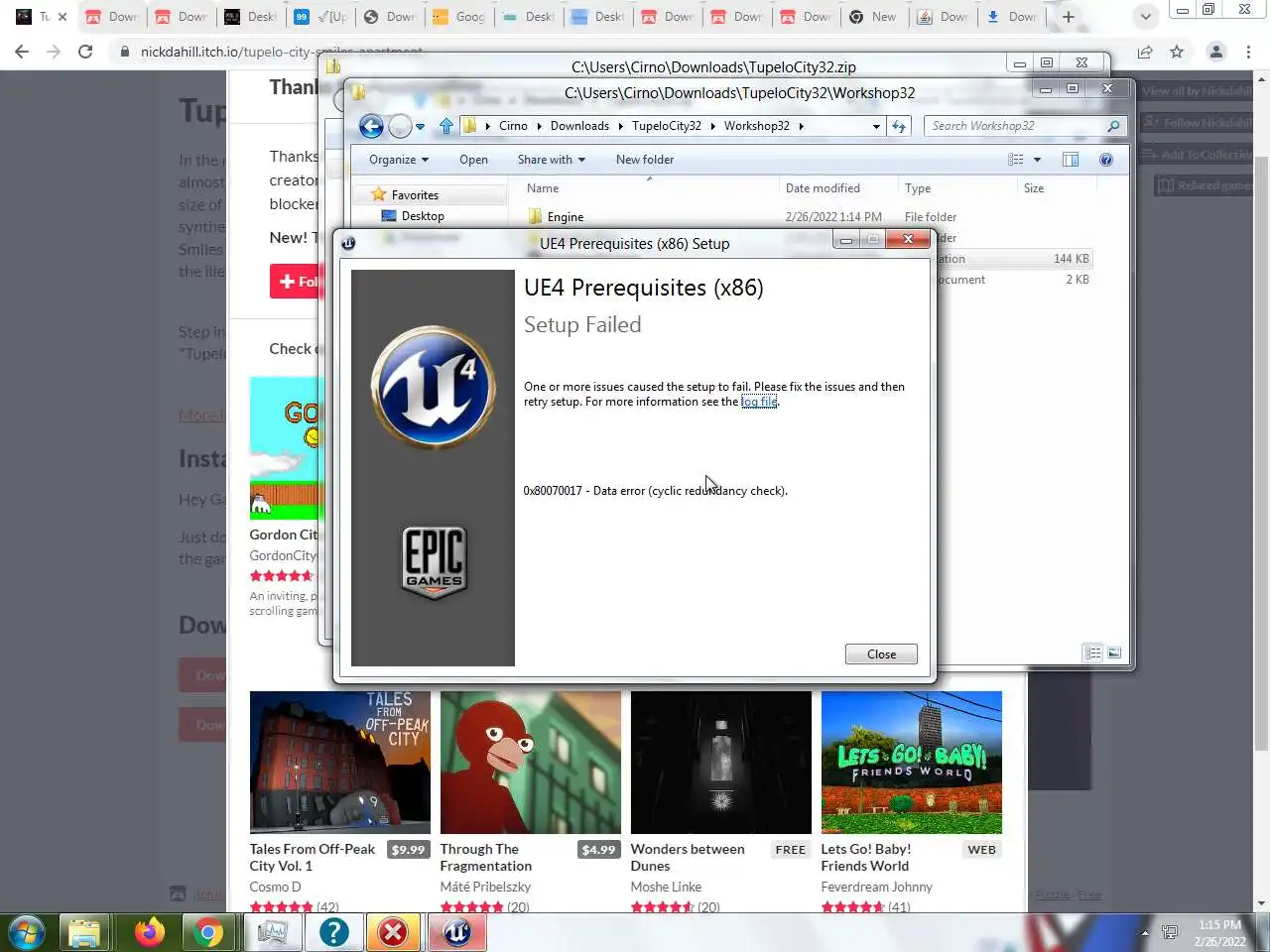Sort by Size column header
This screenshot has height=952, width=1270.
tap(1034, 188)
